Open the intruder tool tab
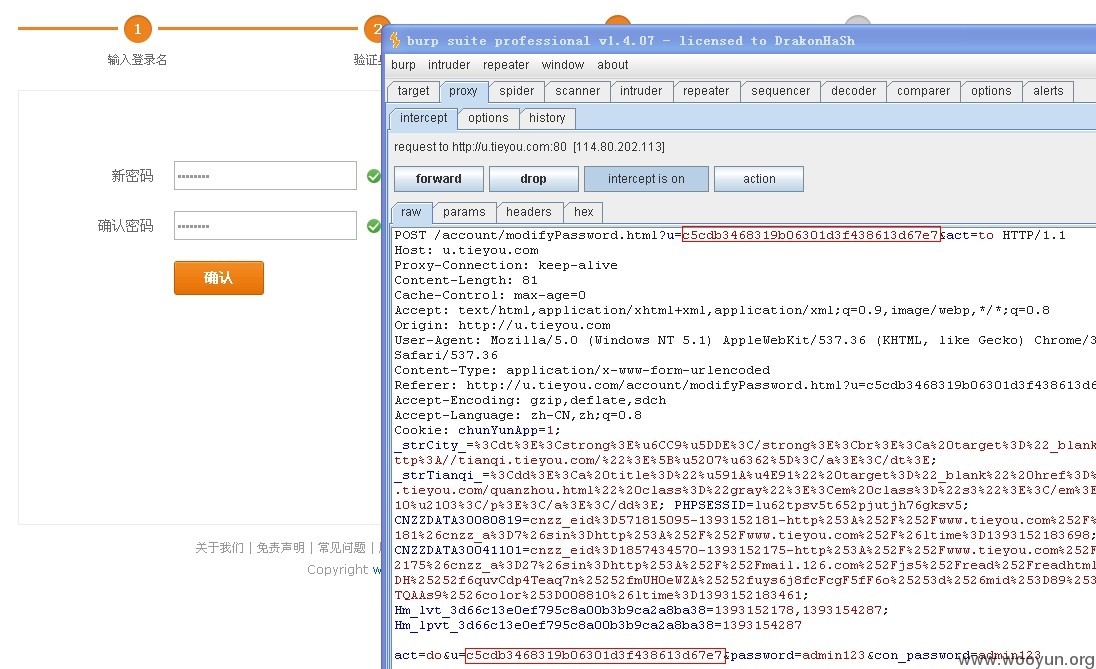Image resolution: width=1096 pixels, height=669 pixels. click(641, 91)
